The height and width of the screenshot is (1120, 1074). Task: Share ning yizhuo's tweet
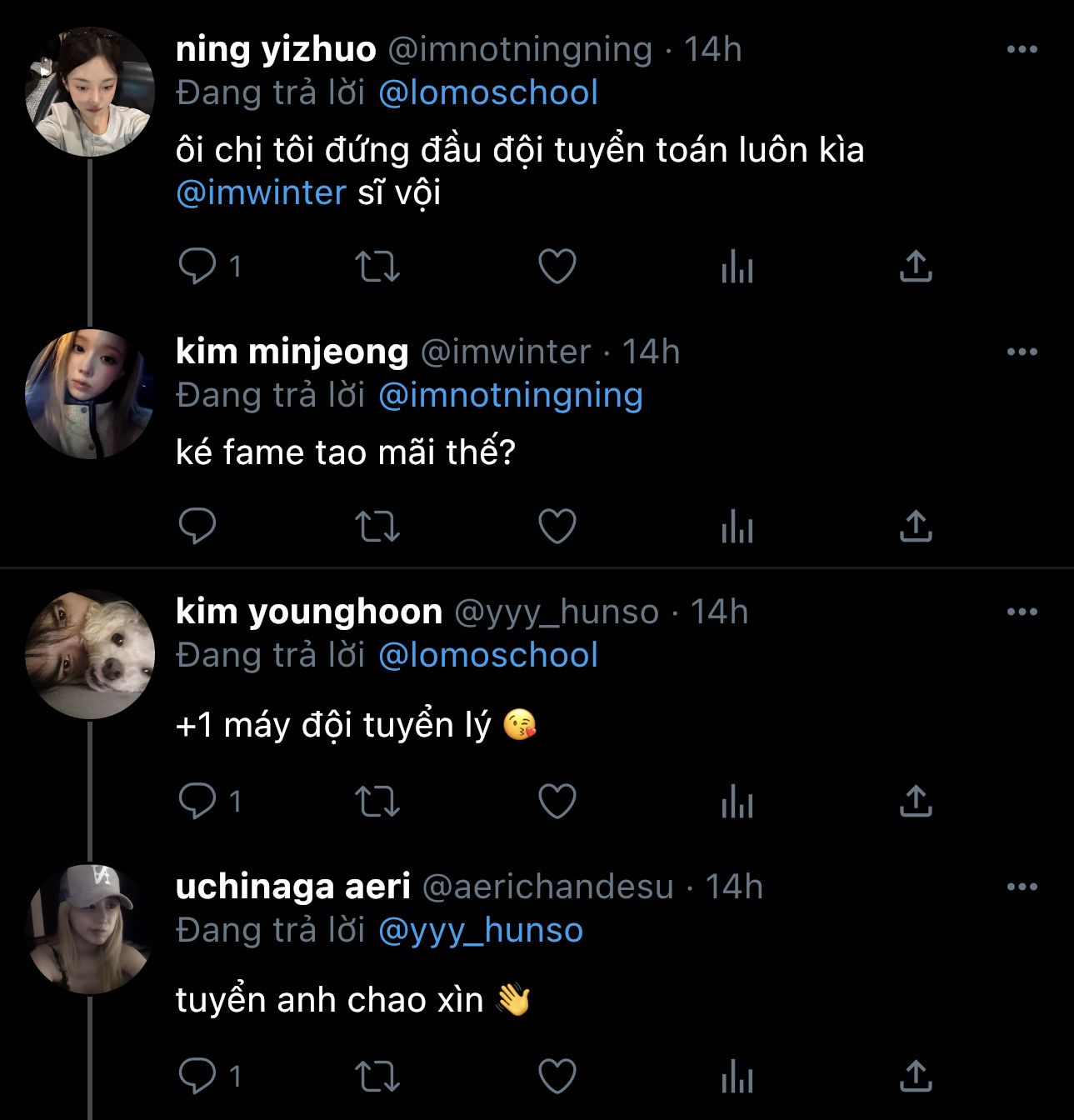pos(916,267)
